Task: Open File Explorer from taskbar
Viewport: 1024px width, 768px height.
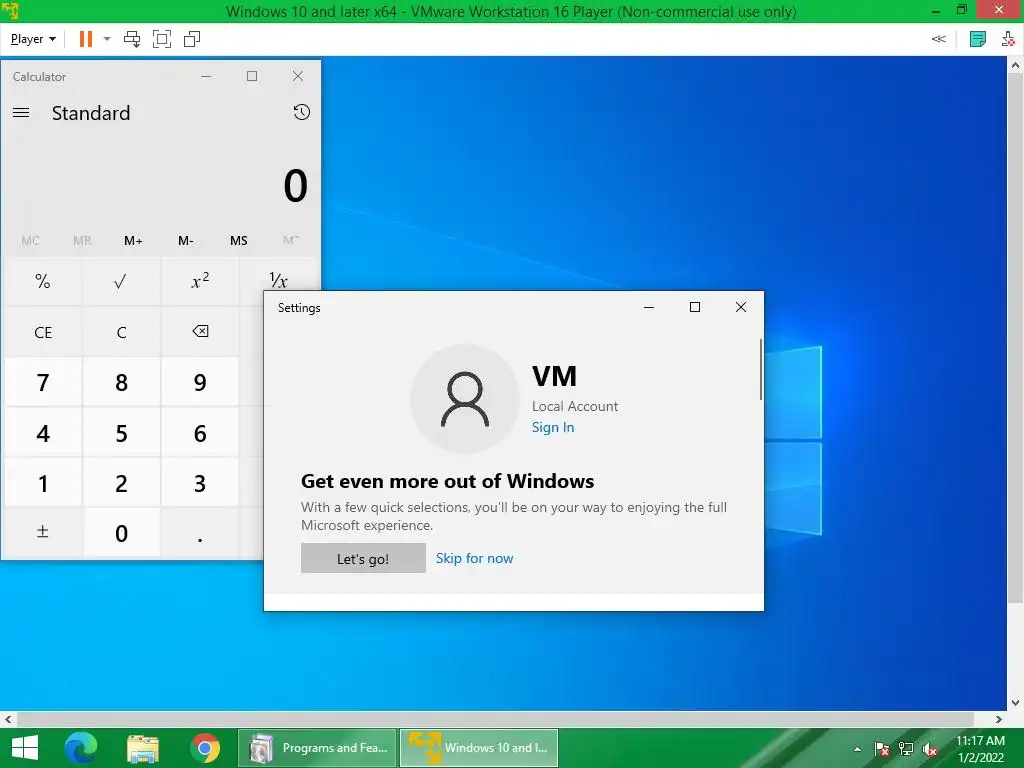Action: point(143,748)
